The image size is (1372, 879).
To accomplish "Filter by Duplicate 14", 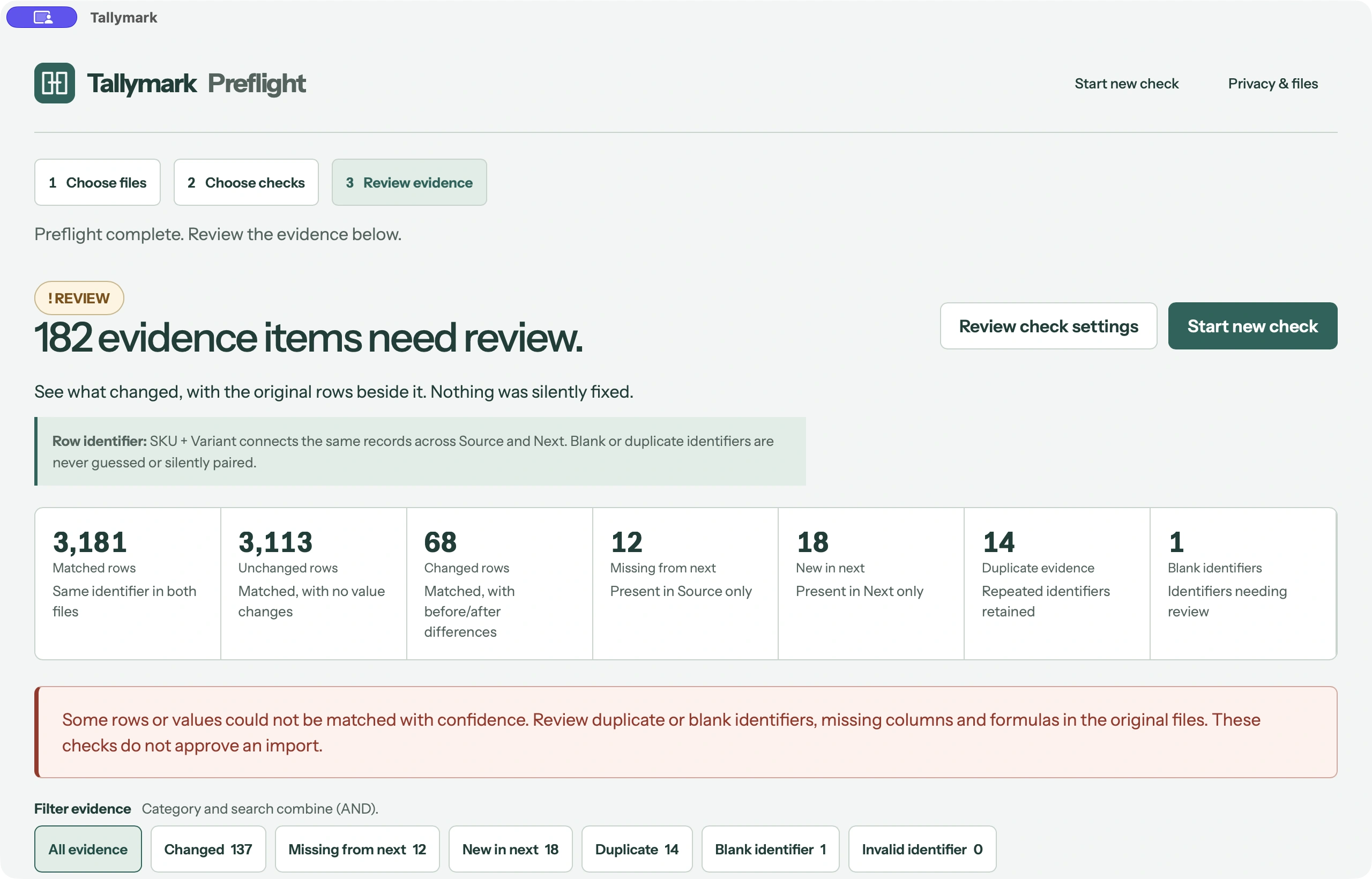I will 637,849.
